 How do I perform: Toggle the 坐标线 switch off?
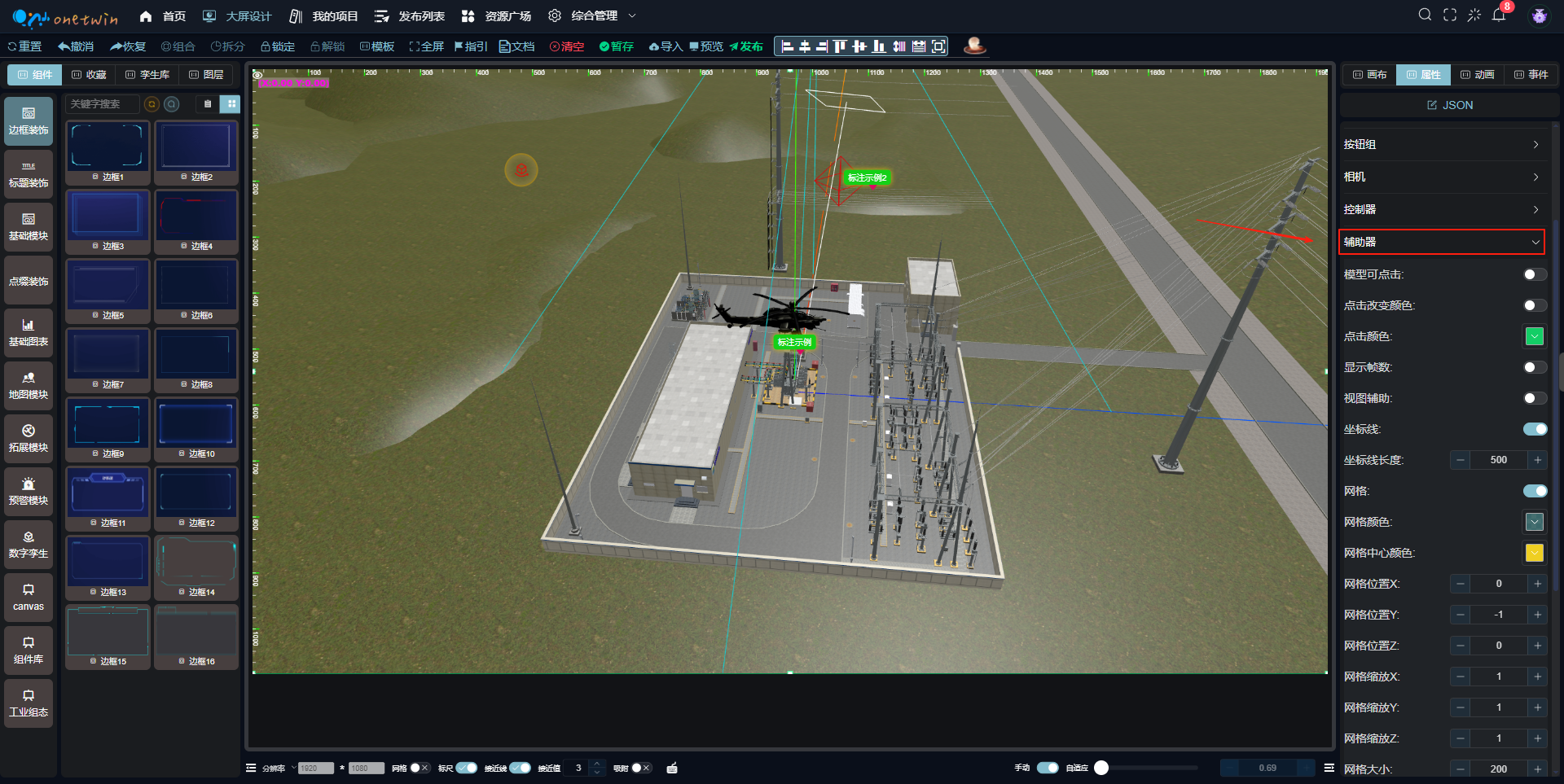click(x=1535, y=429)
